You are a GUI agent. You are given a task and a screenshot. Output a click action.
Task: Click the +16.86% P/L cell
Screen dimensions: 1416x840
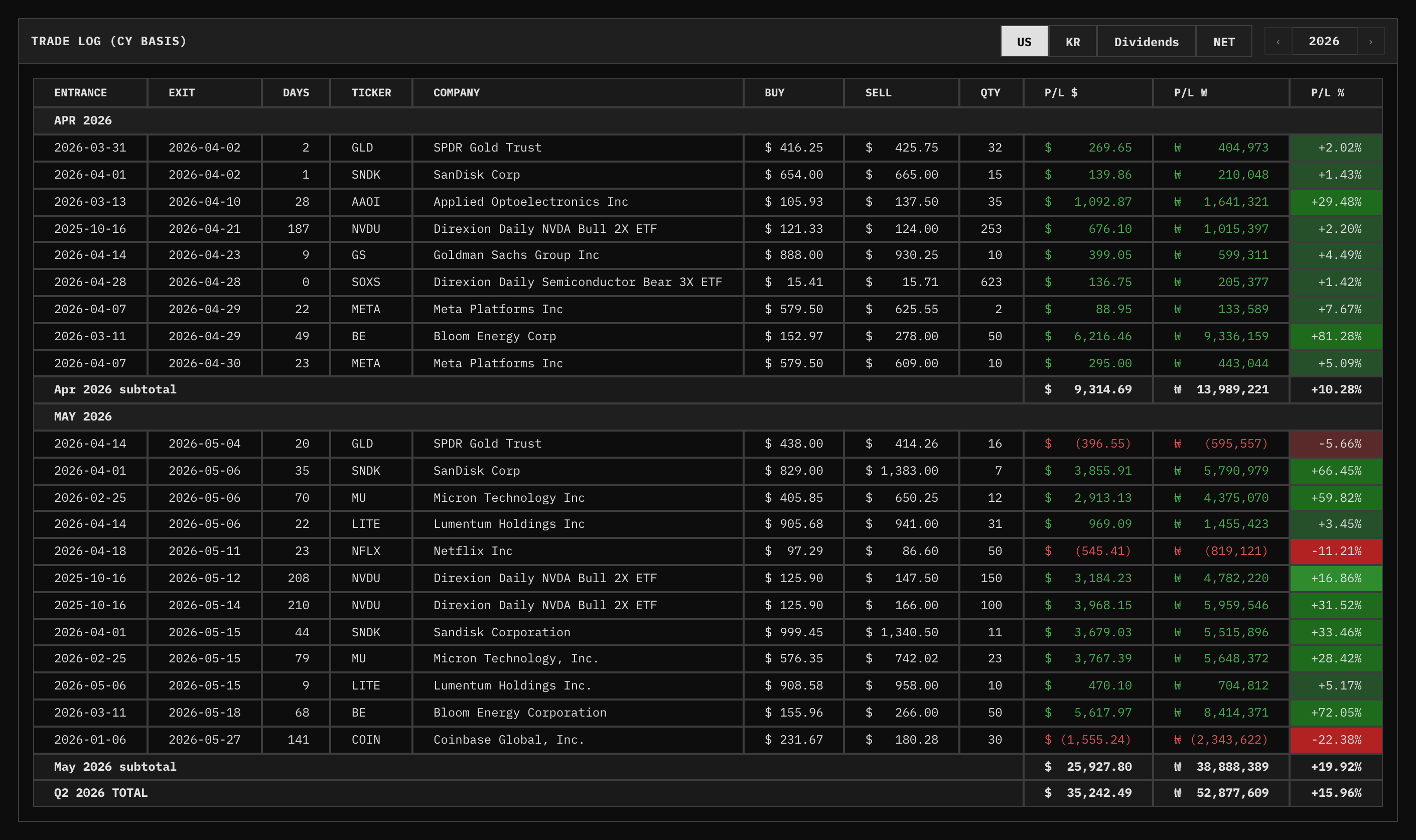1336,579
